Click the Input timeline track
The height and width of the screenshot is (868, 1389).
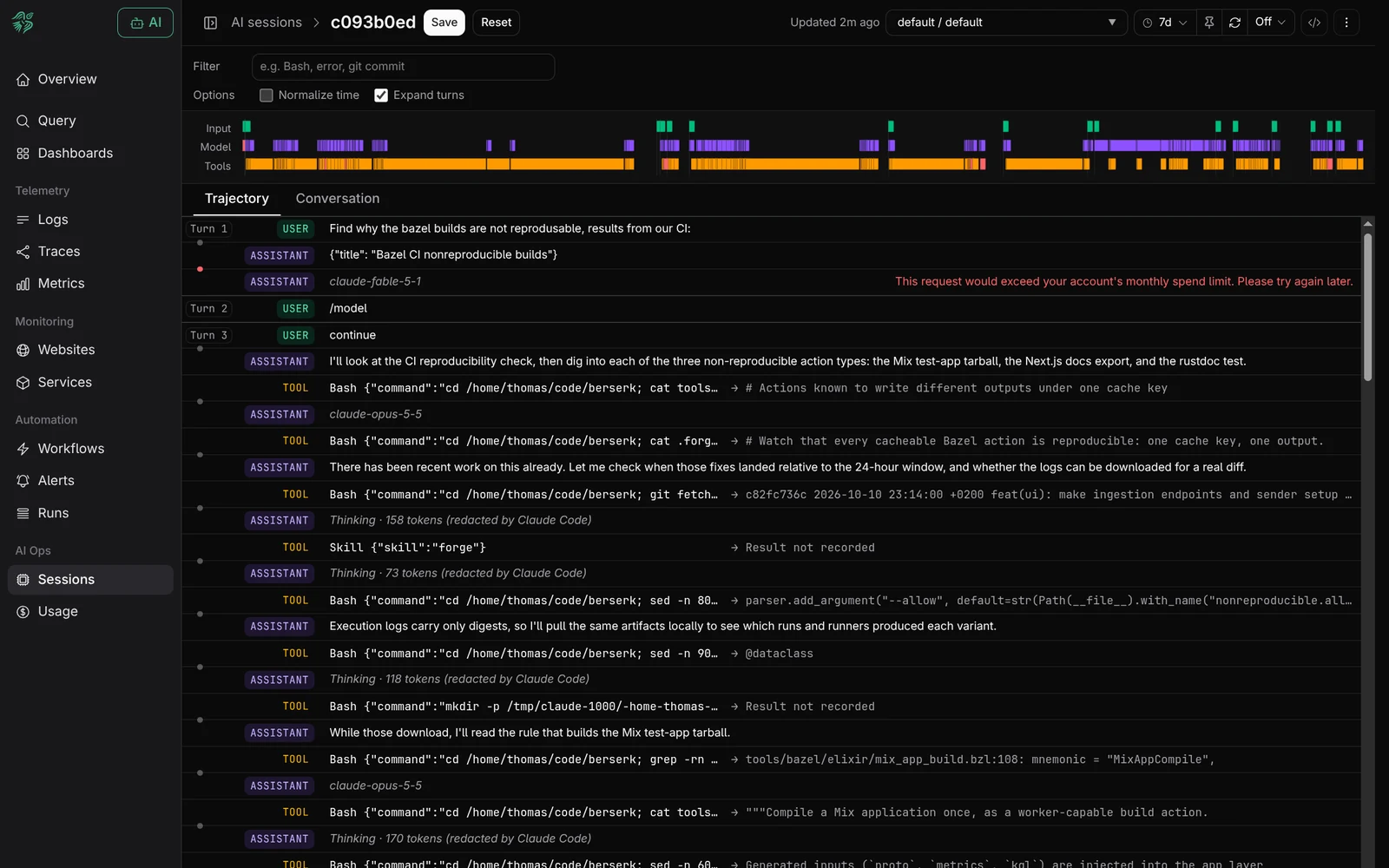(803, 127)
